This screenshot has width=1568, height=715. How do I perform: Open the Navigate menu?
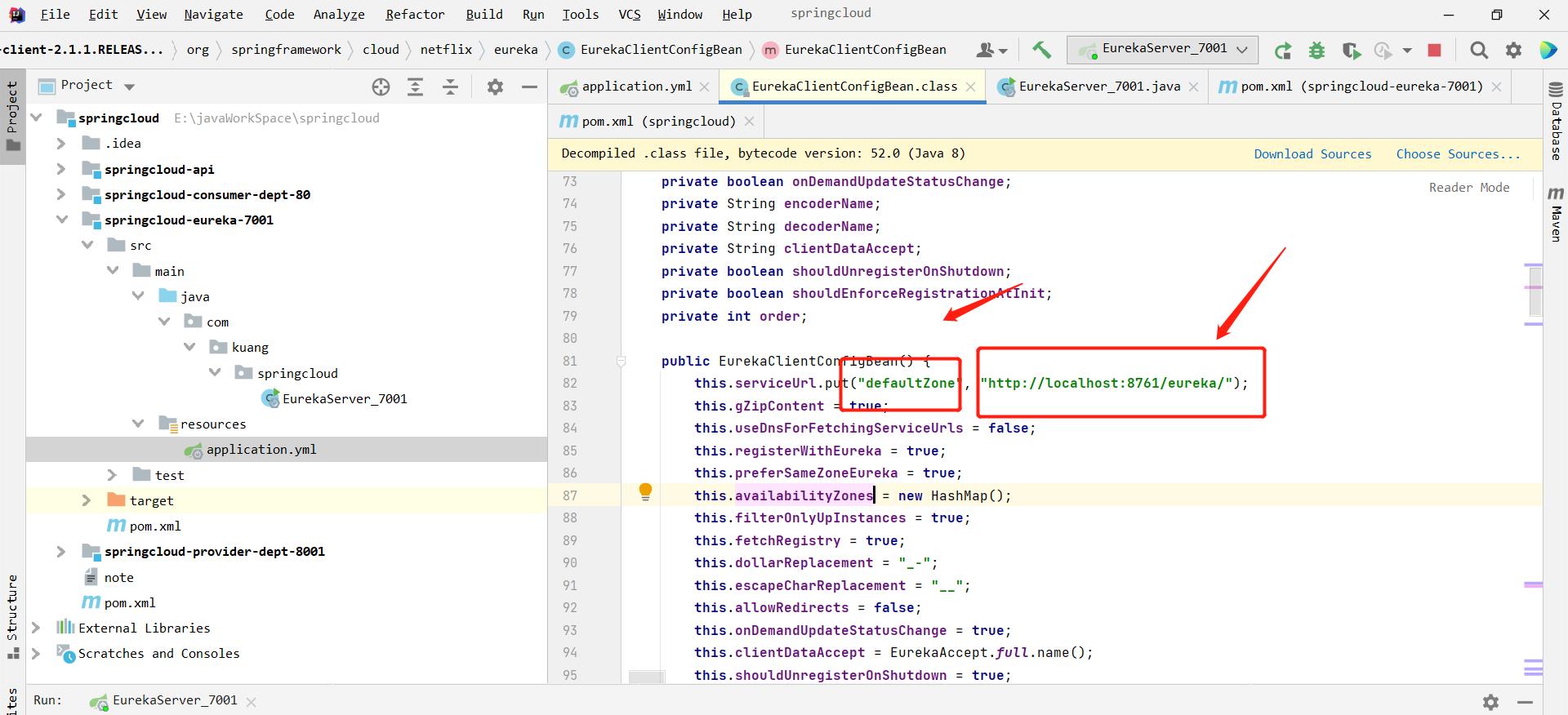213,14
